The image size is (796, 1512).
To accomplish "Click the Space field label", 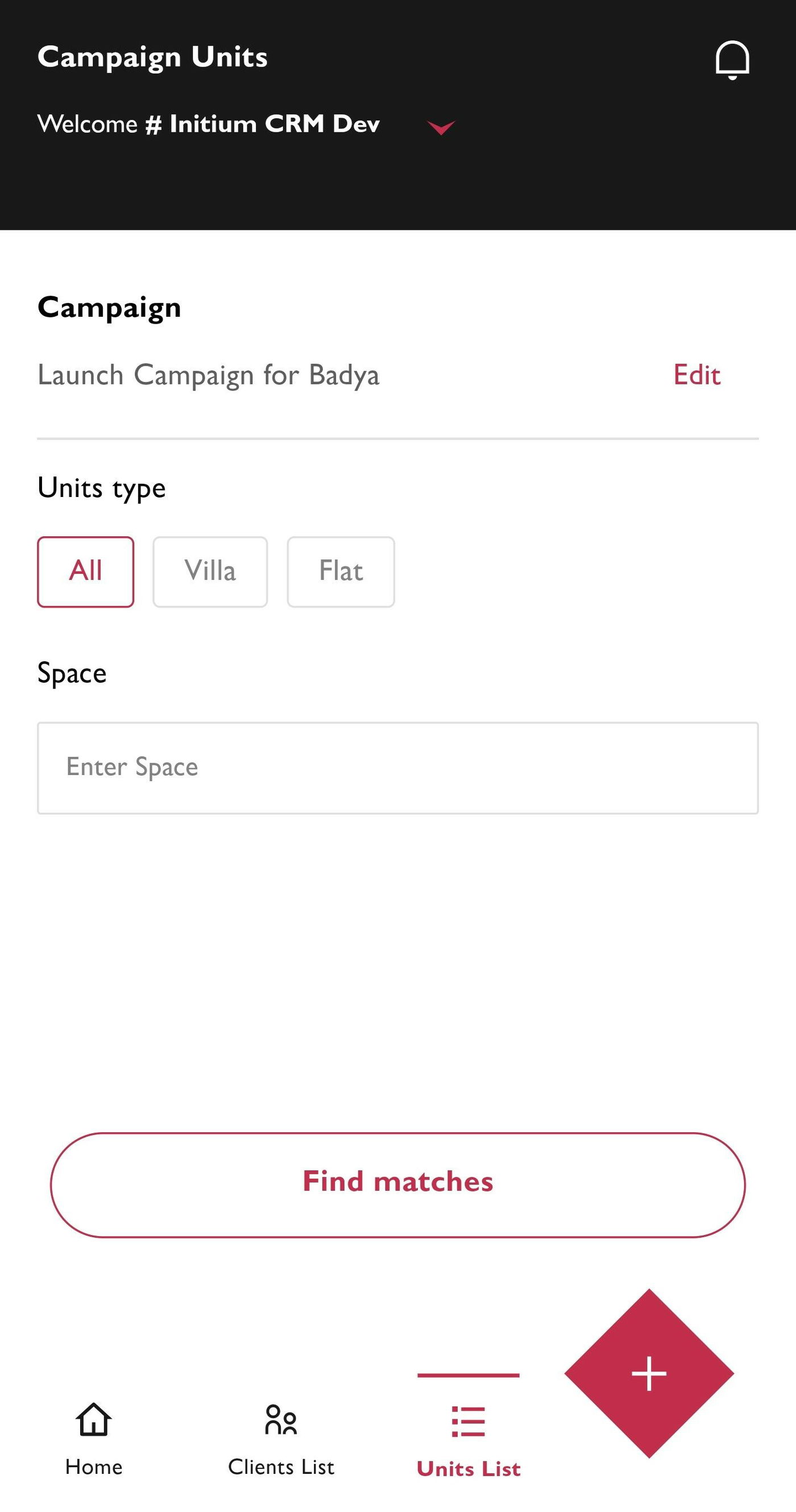I will 72,673.
